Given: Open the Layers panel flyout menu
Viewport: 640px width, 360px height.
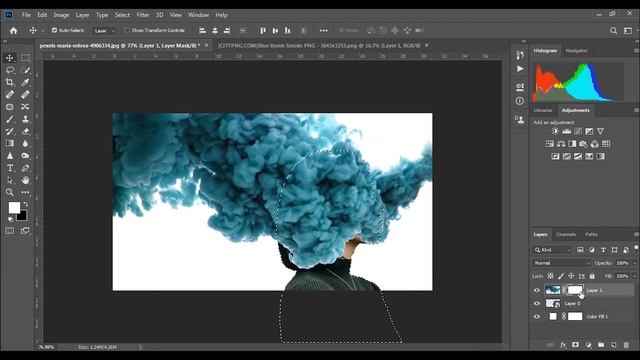Looking at the screenshot, I should (636, 234).
